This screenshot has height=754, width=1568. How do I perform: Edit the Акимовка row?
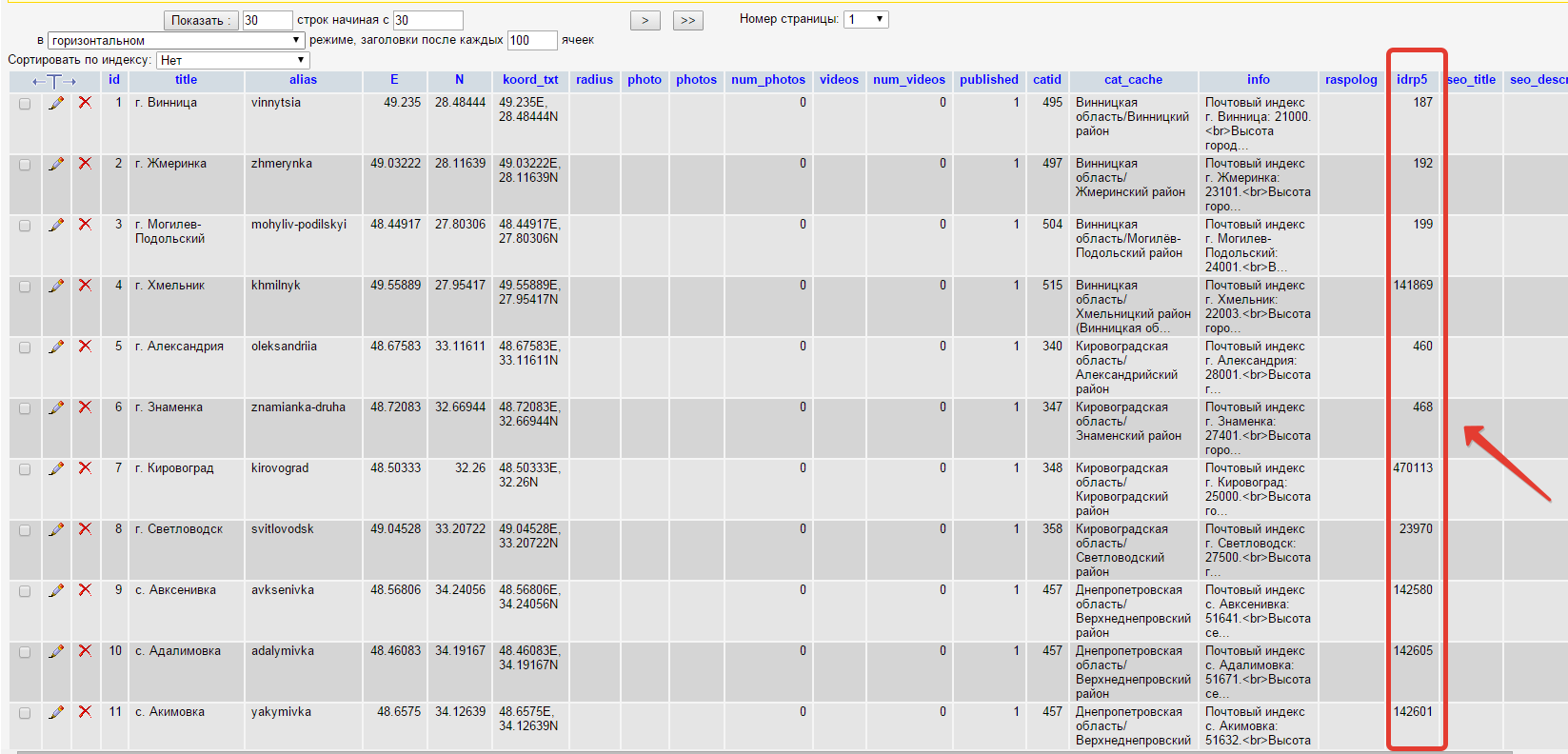coord(56,712)
